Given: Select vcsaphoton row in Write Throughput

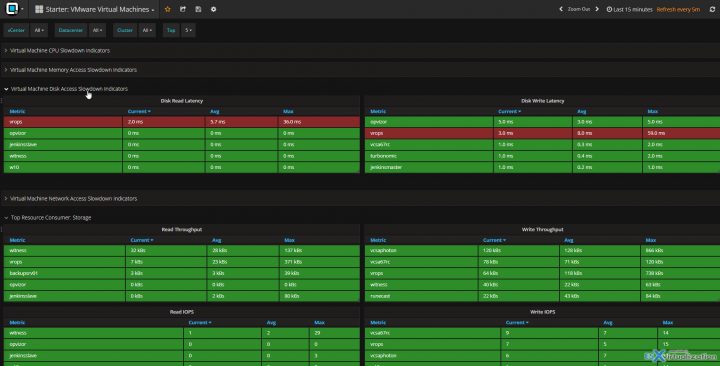Looking at the screenshot, I should 542,250.
